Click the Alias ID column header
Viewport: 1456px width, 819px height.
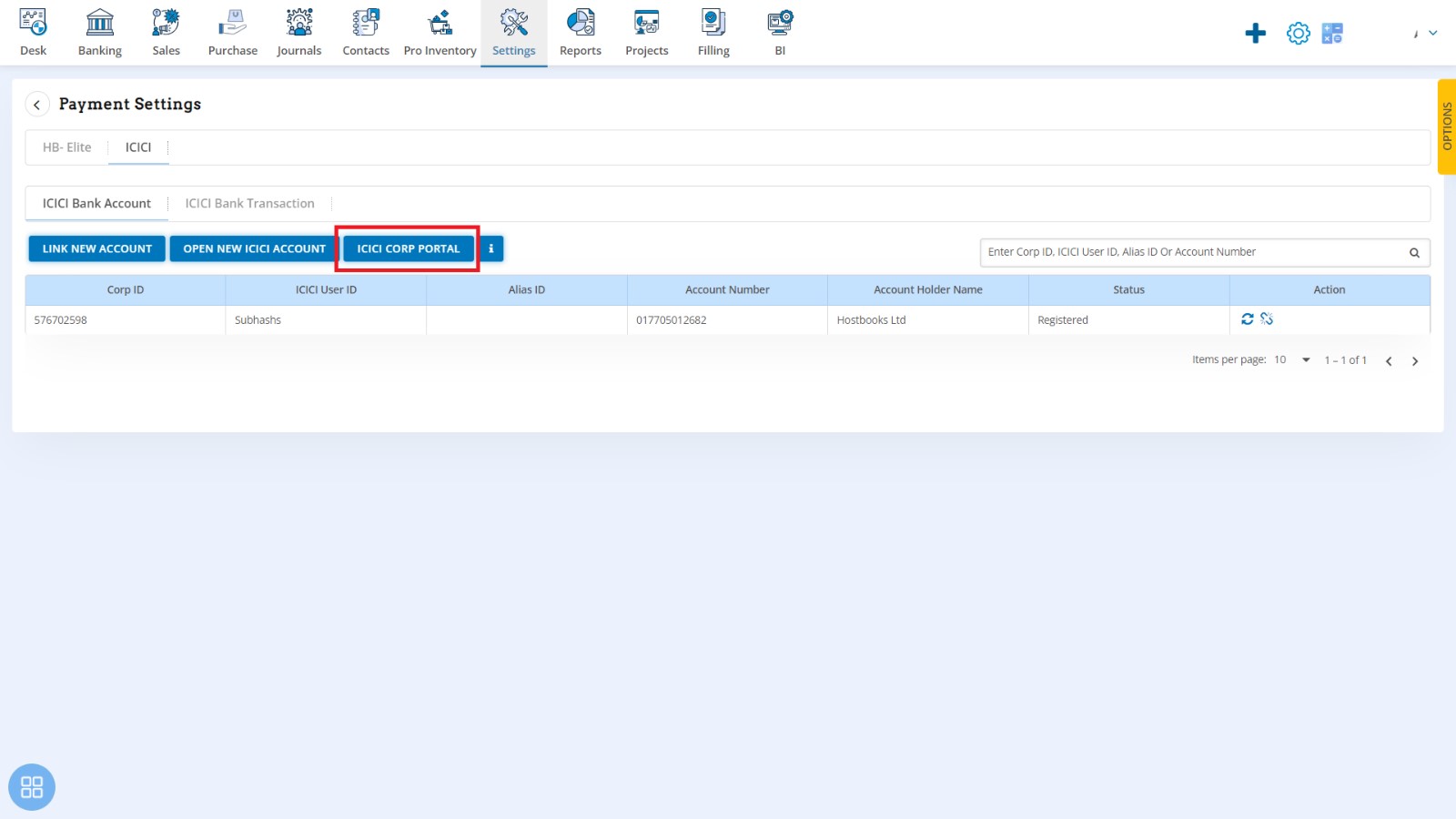click(x=527, y=290)
